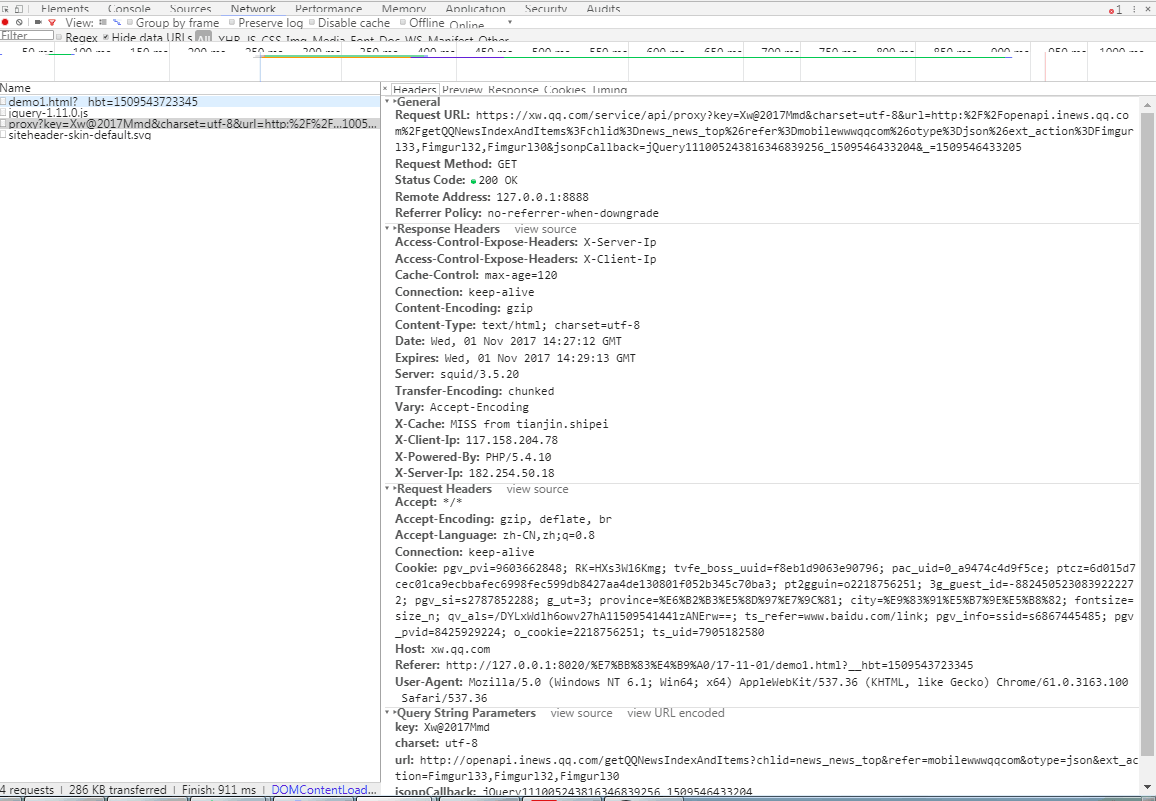Filter requests by Manifest type
The image size is (1156, 801).
tap(450, 38)
